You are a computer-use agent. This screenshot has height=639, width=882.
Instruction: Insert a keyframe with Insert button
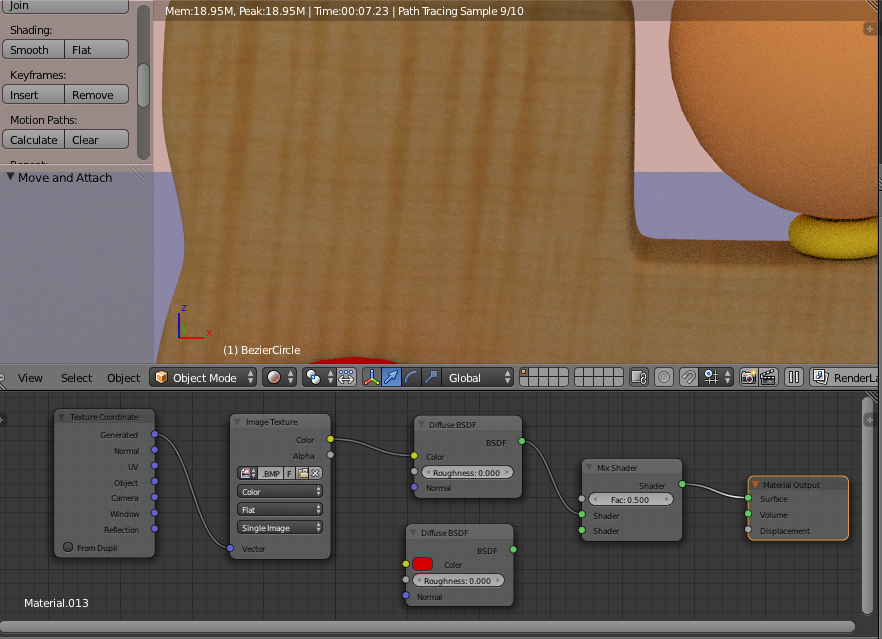click(x=33, y=94)
